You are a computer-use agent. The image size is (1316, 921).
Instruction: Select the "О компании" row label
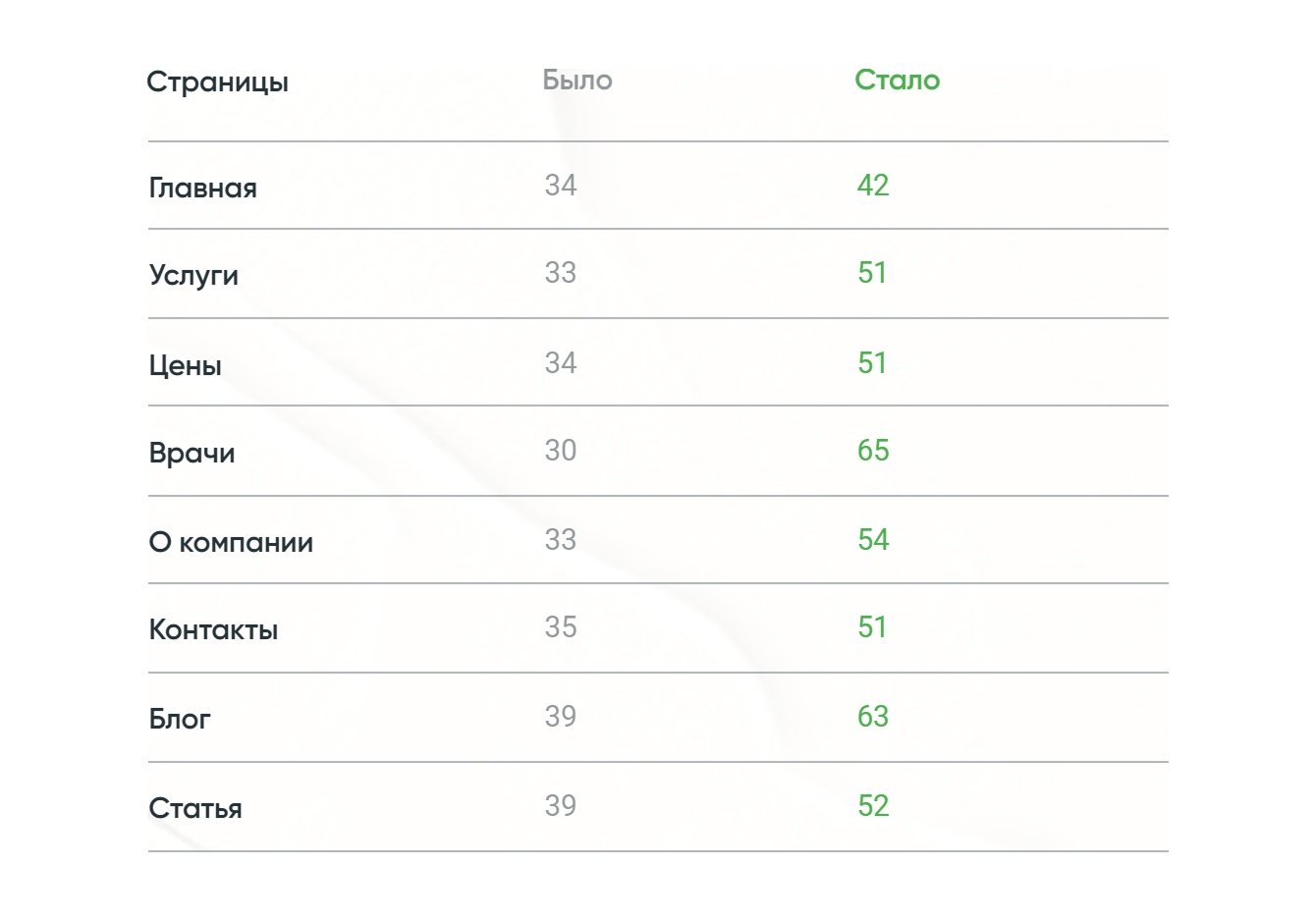tap(231, 542)
